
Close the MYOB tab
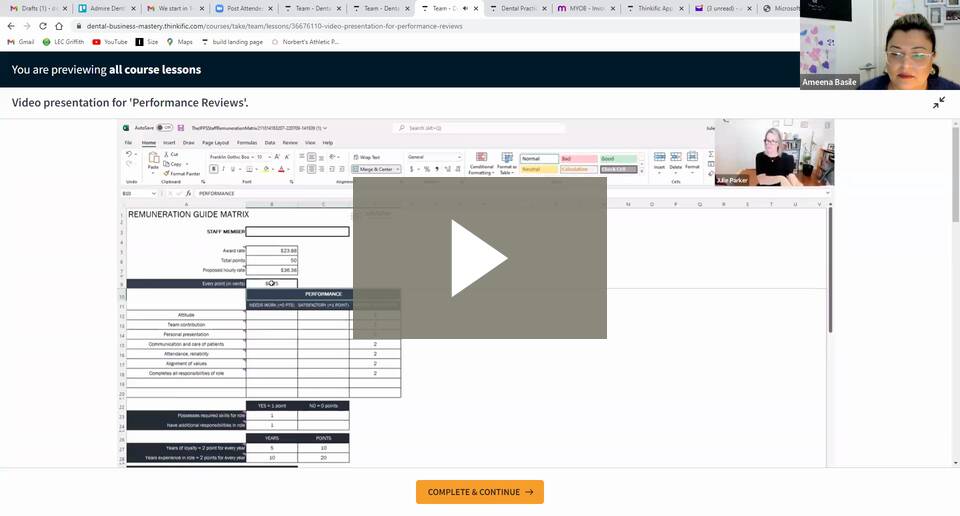pos(613,9)
